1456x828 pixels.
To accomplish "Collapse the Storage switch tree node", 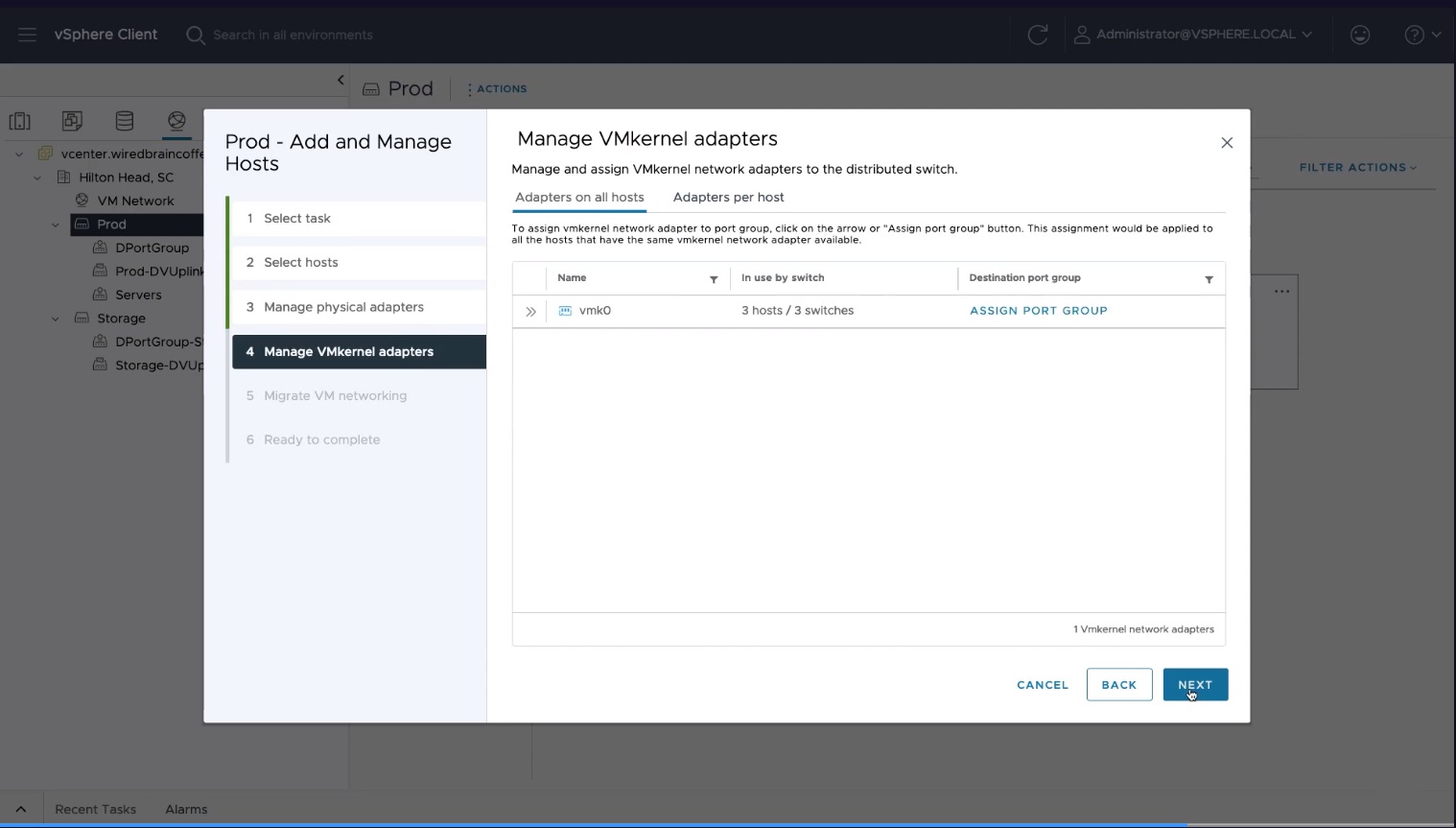I will (x=56, y=319).
